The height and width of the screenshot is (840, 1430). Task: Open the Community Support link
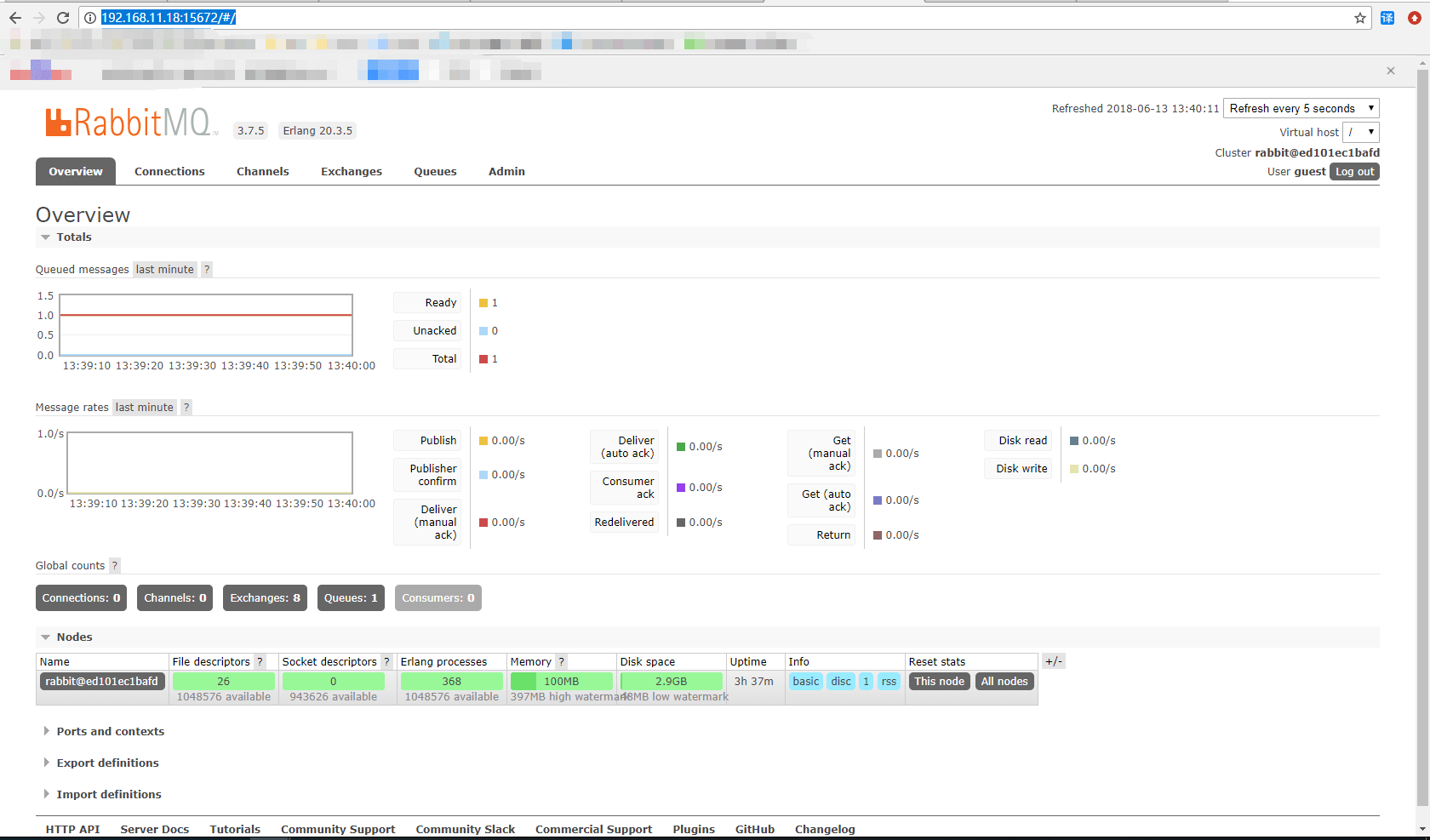338,830
